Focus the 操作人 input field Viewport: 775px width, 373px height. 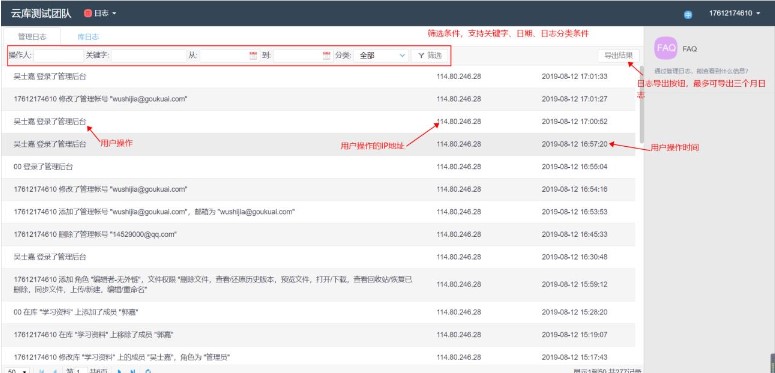pyautogui.click(x=58, y=56)
